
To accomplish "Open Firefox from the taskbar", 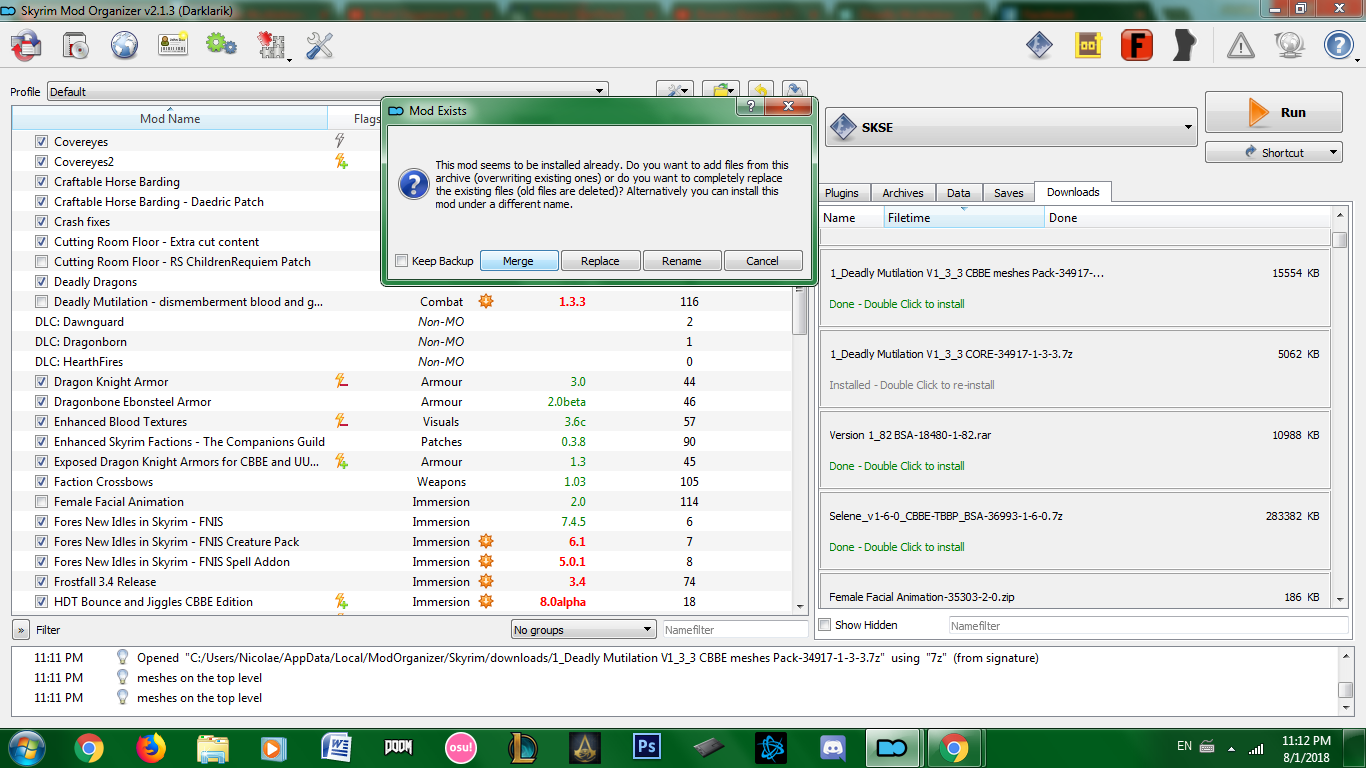I will (150, 747).
